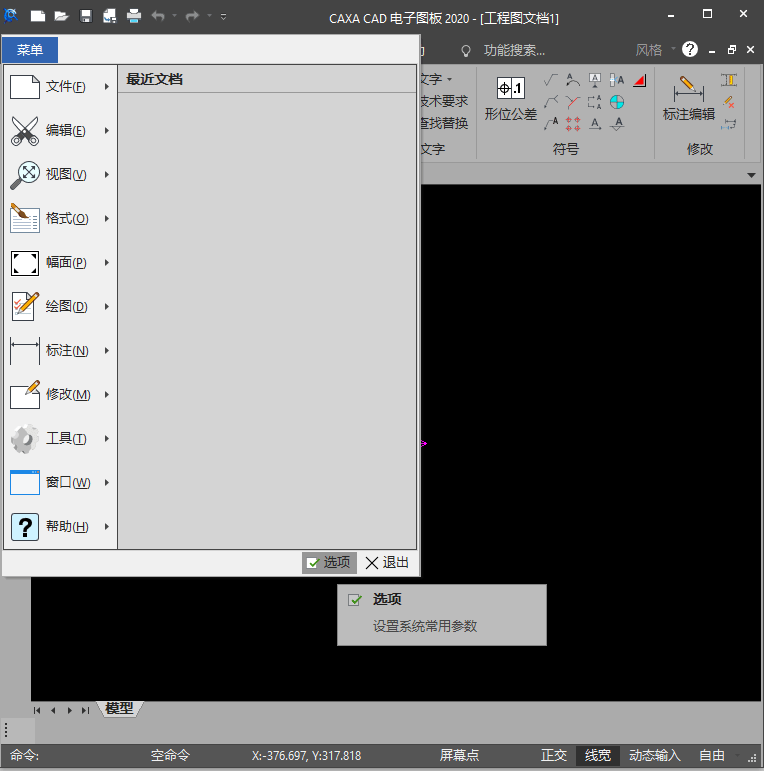Image resolution: width=764 pixels, height=771 pixels.
Task: Open the 编辑(E) menu
Action: (60, 130)
